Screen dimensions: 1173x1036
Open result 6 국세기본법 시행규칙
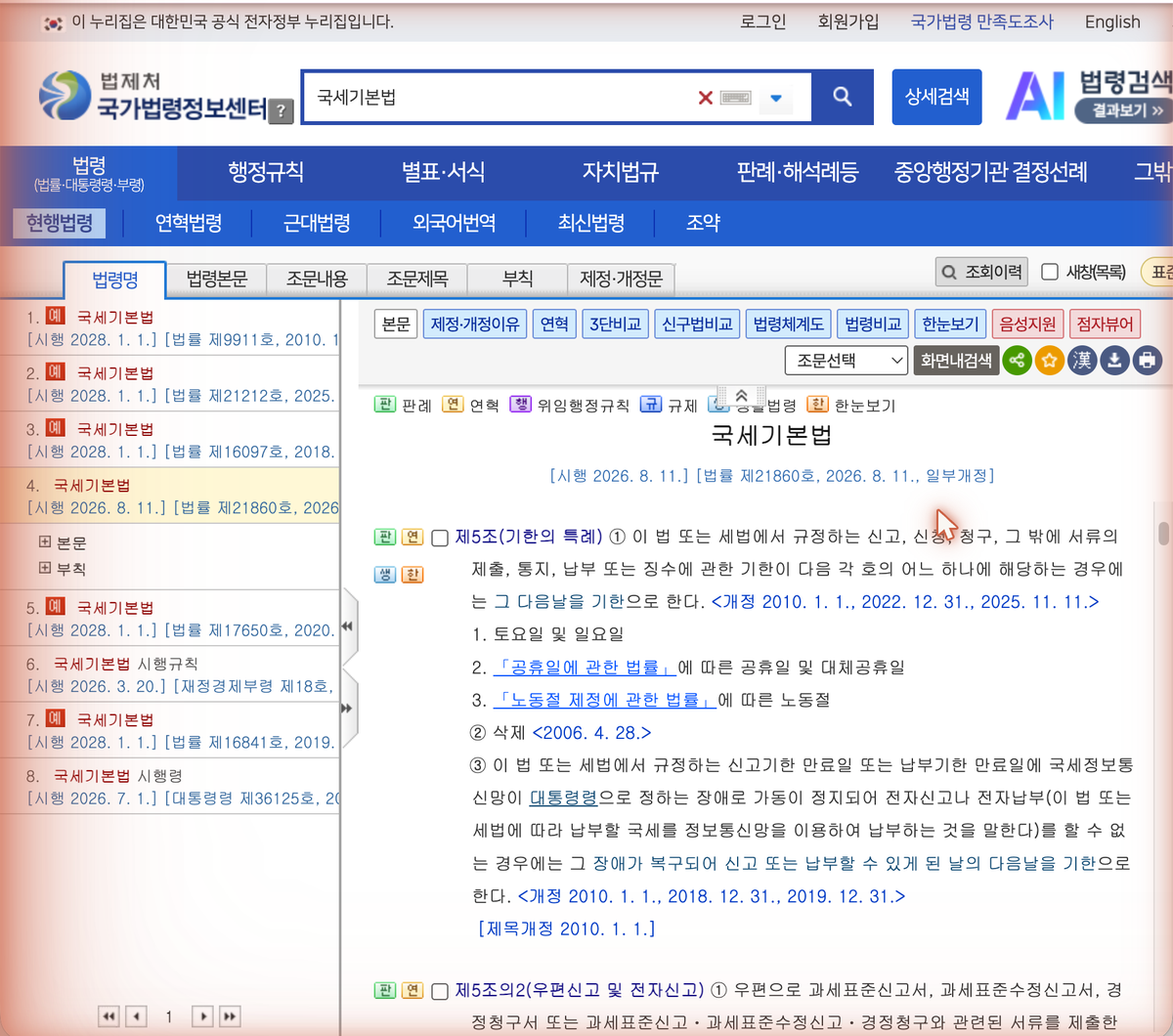tap(125, 664)
